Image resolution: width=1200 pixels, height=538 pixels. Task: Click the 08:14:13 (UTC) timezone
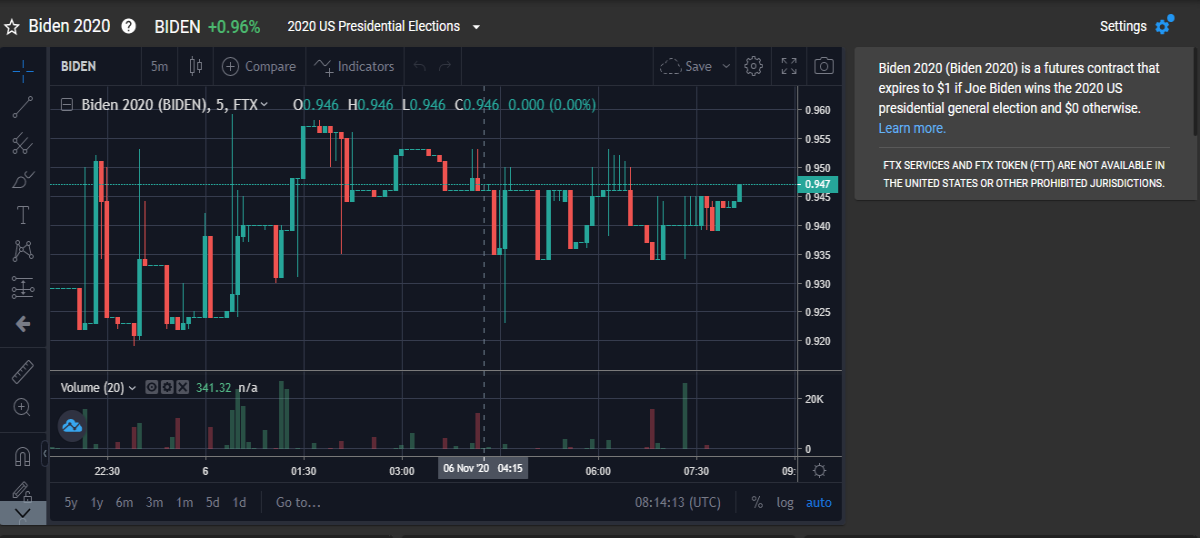click(x=677, y=502)
